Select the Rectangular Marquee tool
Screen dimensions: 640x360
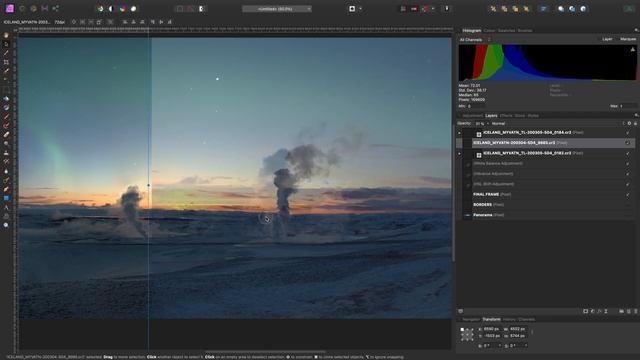(6, 89)
